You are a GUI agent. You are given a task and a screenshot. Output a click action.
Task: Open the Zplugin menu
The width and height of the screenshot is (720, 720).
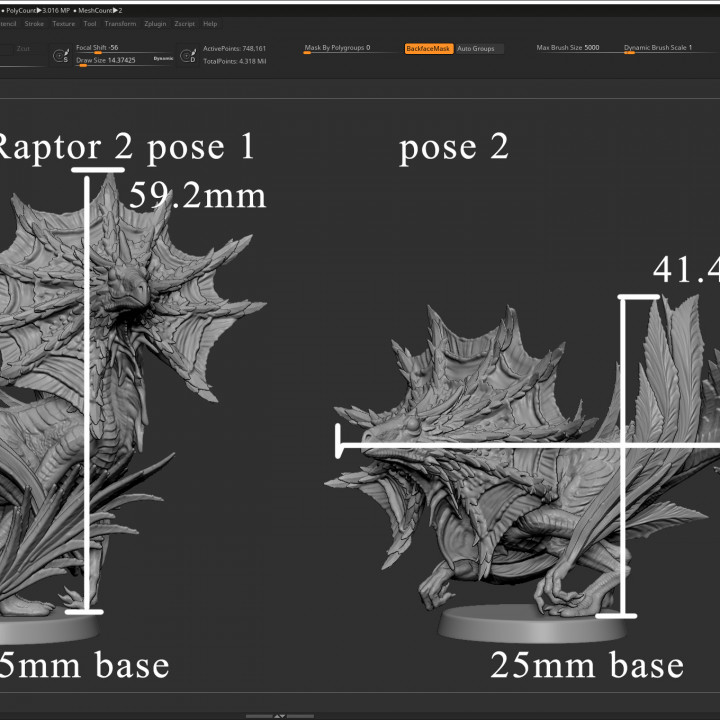(x=154, y=23)
